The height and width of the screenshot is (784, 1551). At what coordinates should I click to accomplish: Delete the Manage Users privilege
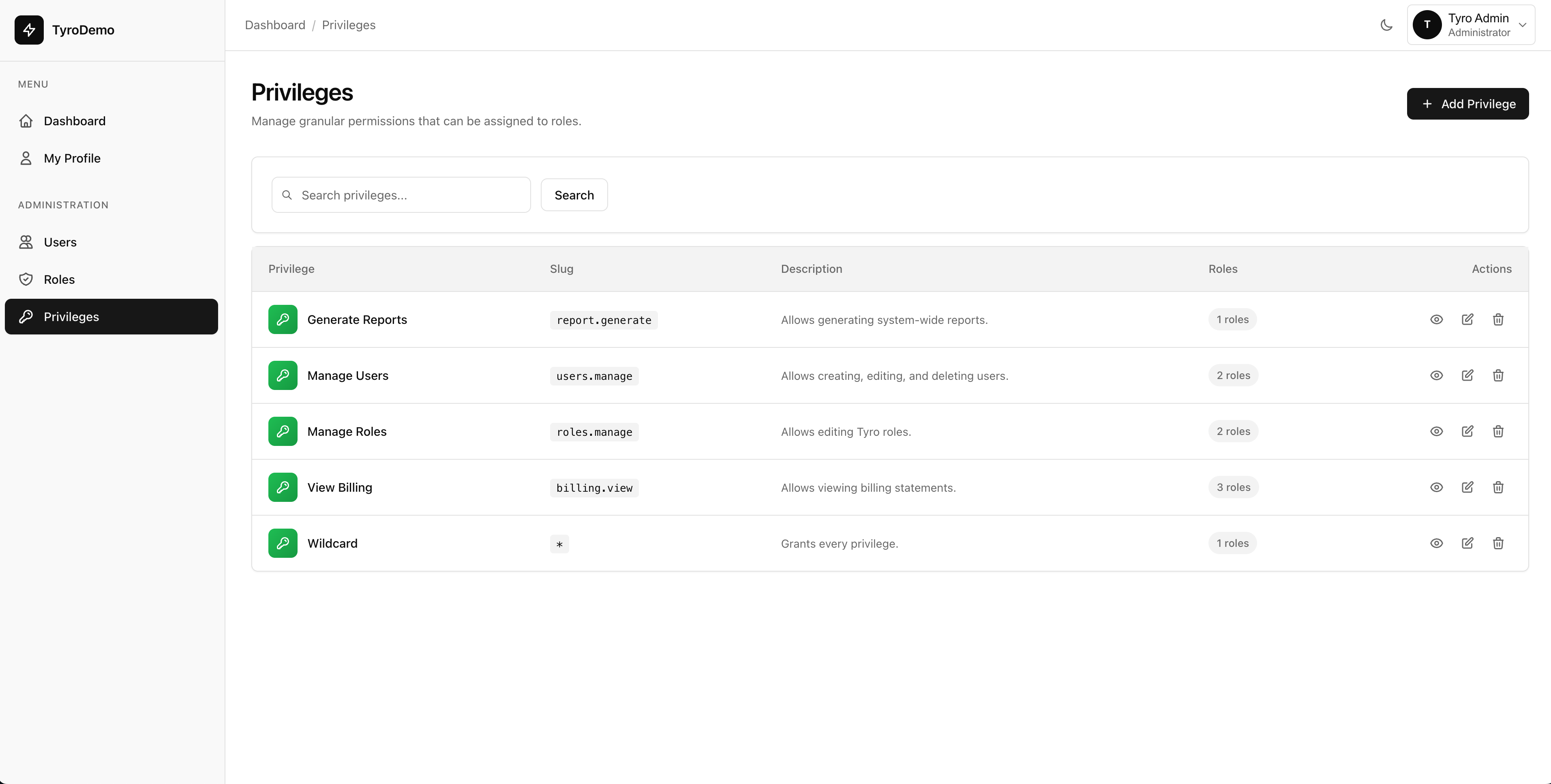(x=1498, y=376)
